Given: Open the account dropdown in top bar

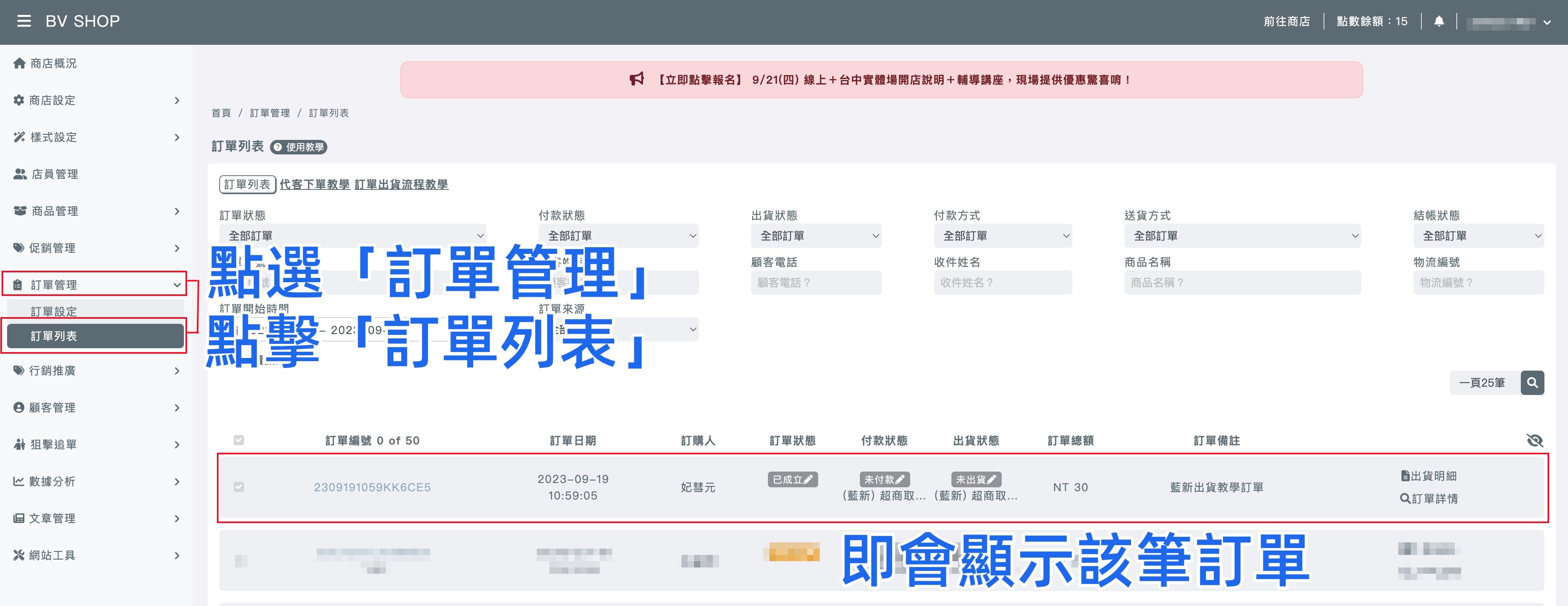Looking at the screenshot, I should pyautogui.click(x=1508, y=22).
